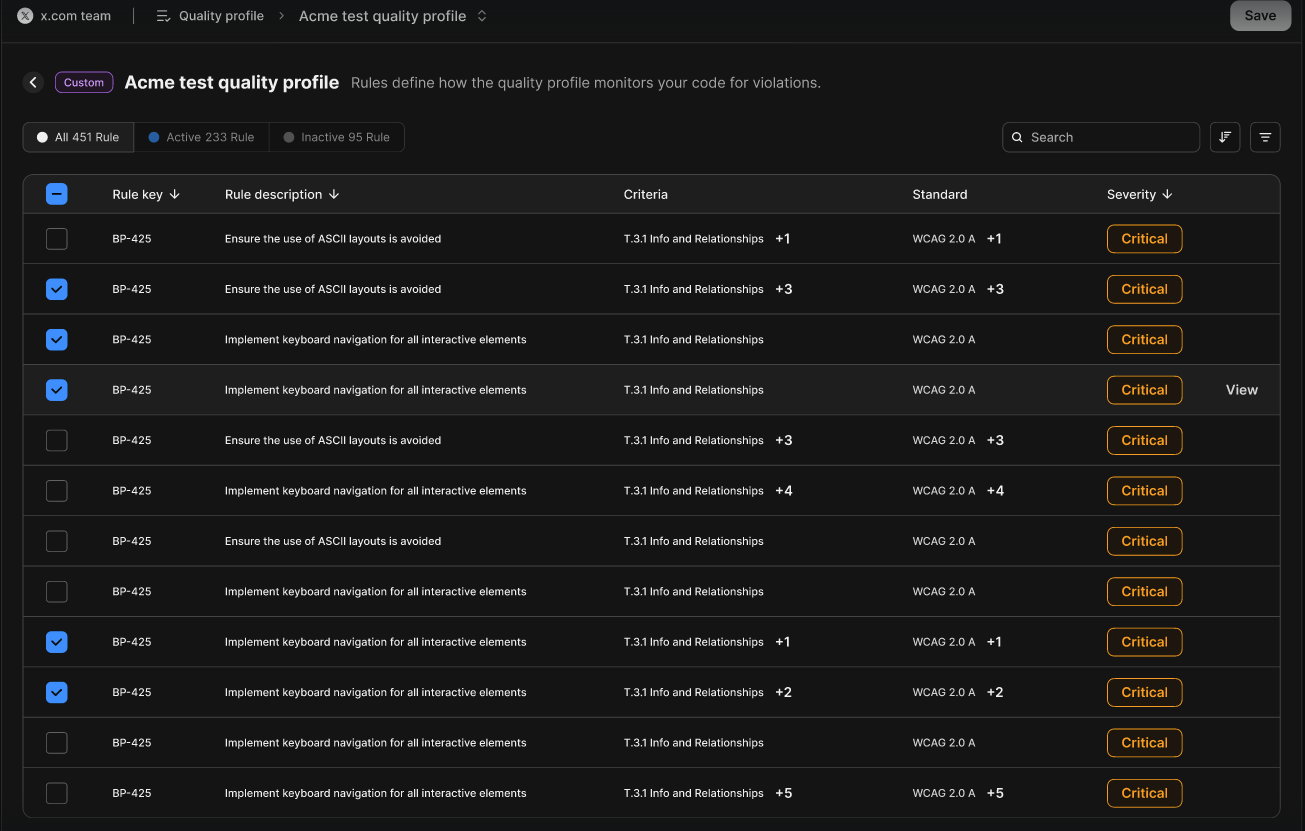Expand +2 extra criteria in Criteria column

784,692
